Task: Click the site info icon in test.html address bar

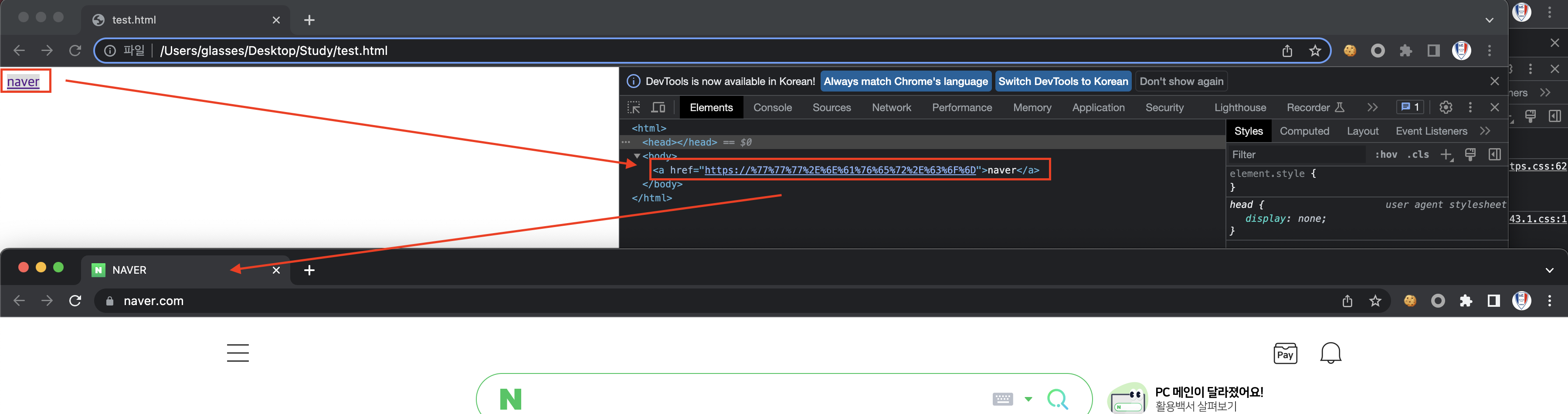Action: pyautogui.click(x=109, y=51)
